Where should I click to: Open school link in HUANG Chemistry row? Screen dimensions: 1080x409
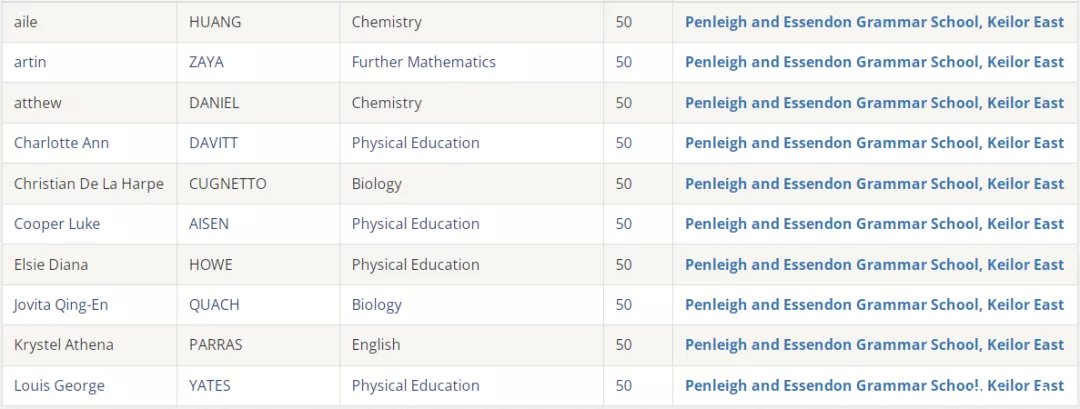[874, 22]
